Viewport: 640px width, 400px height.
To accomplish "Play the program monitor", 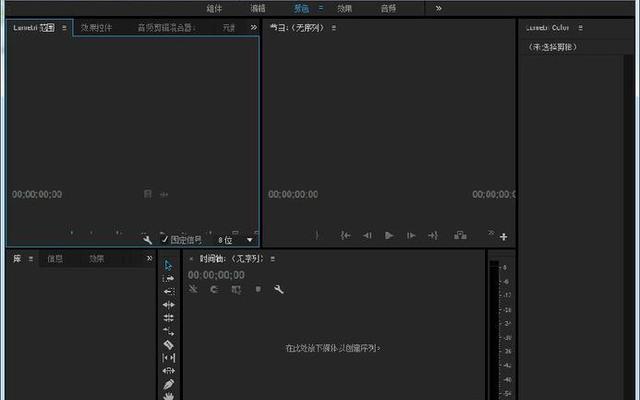I will (389, 236).
